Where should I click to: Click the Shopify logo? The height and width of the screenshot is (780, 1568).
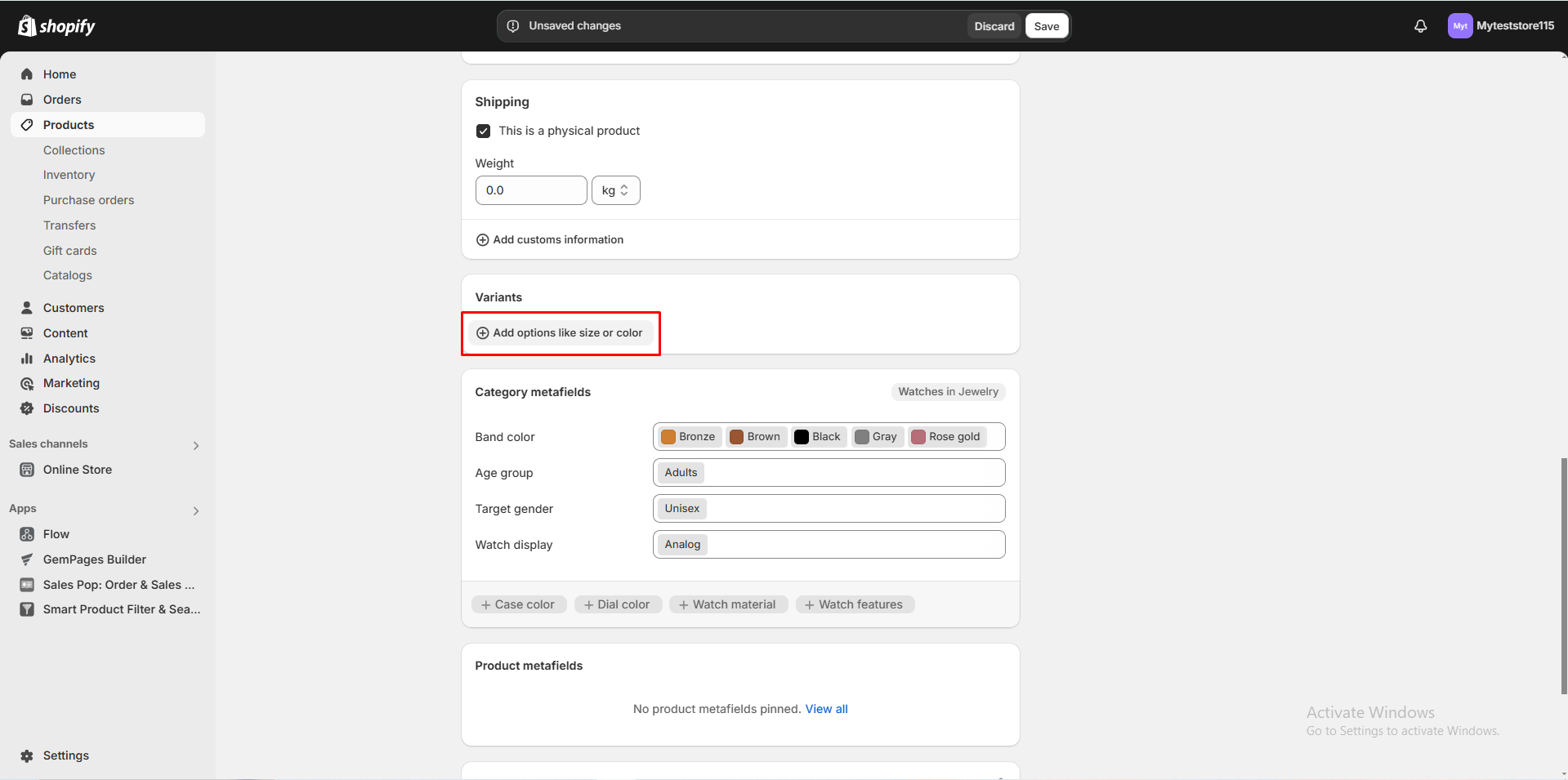56,26
